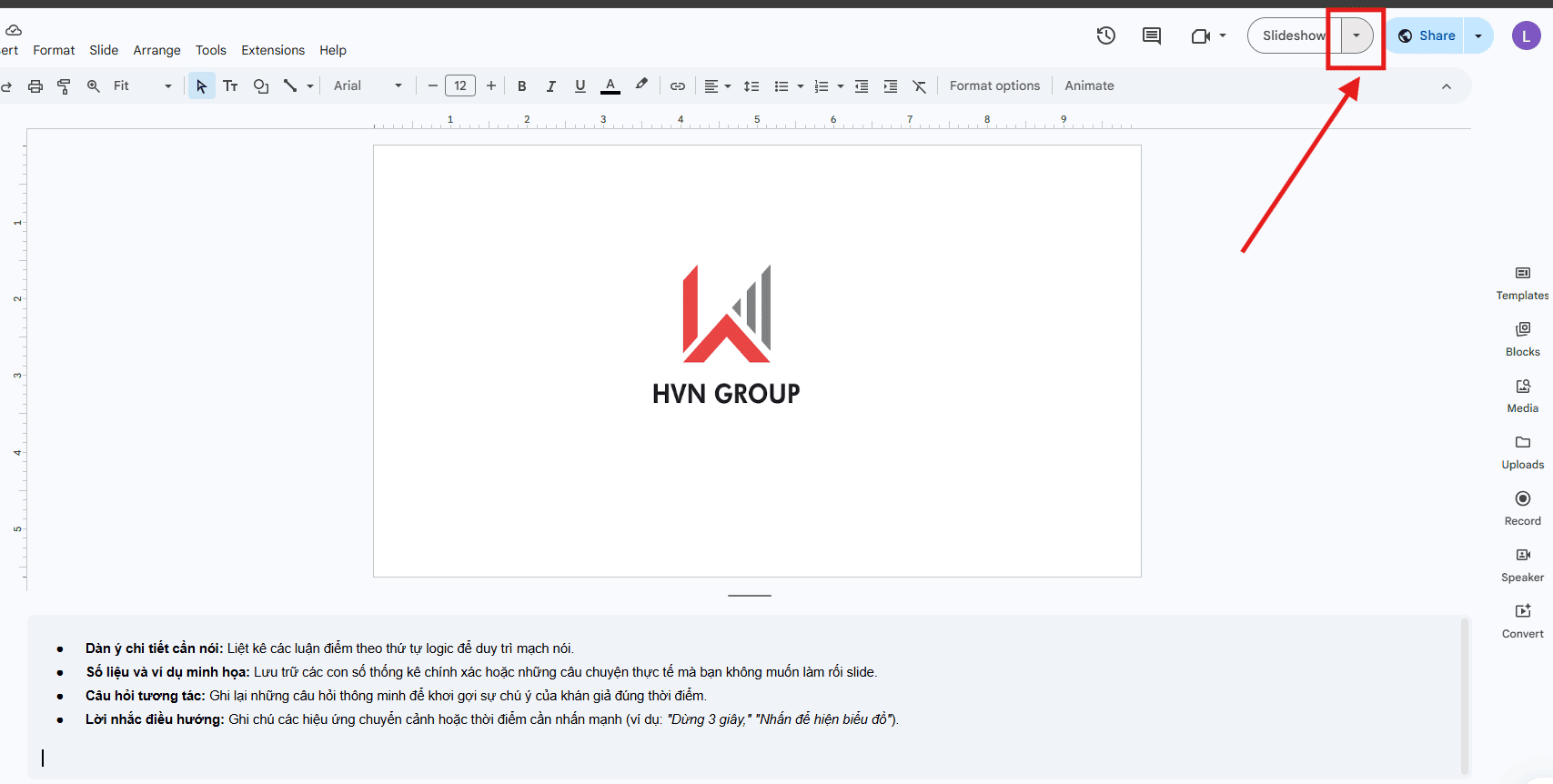Click the print icon
Screen dimensions: 1553x784
coord(35,86)
